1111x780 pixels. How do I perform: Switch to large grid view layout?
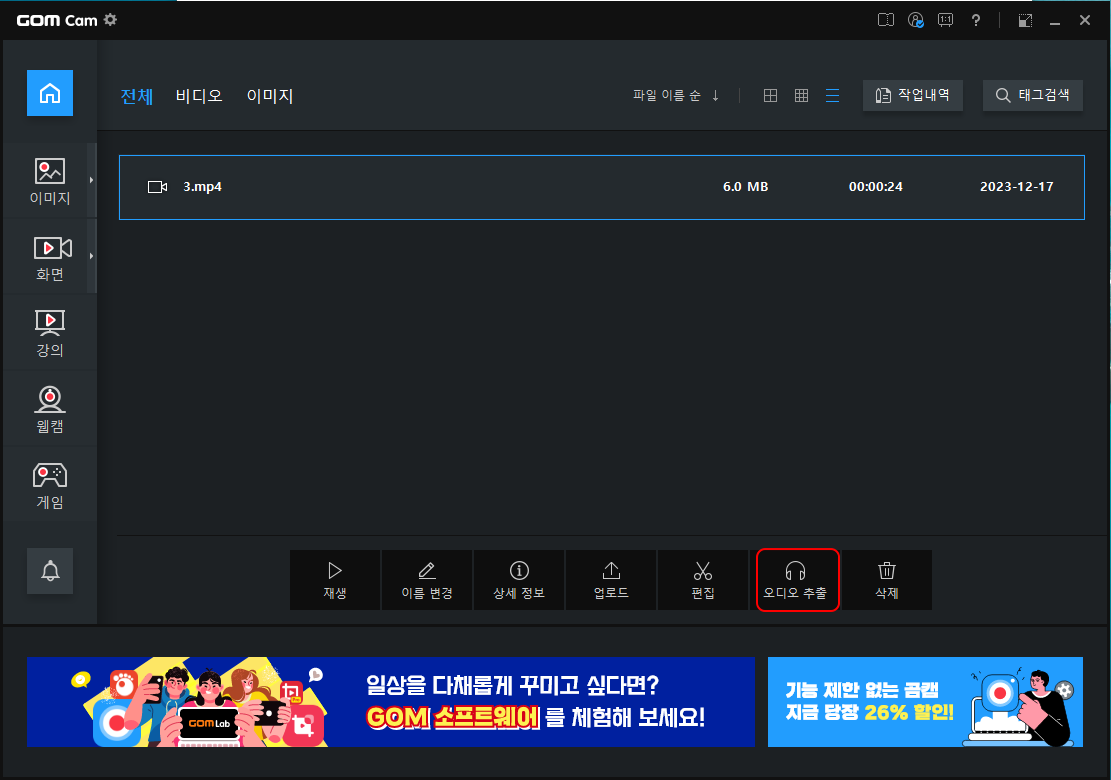coord(770,95)
